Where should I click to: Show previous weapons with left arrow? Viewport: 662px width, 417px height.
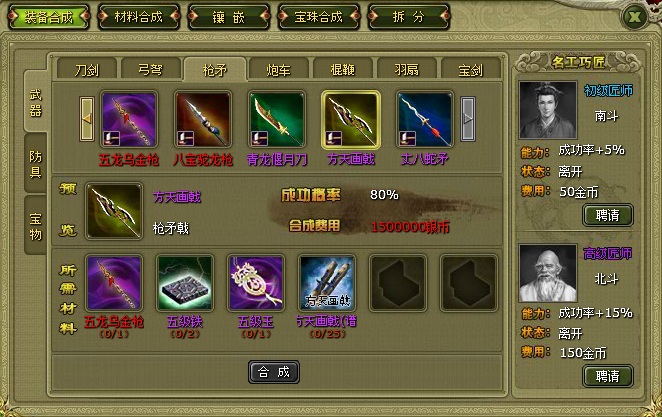click(x=87, y=119)
